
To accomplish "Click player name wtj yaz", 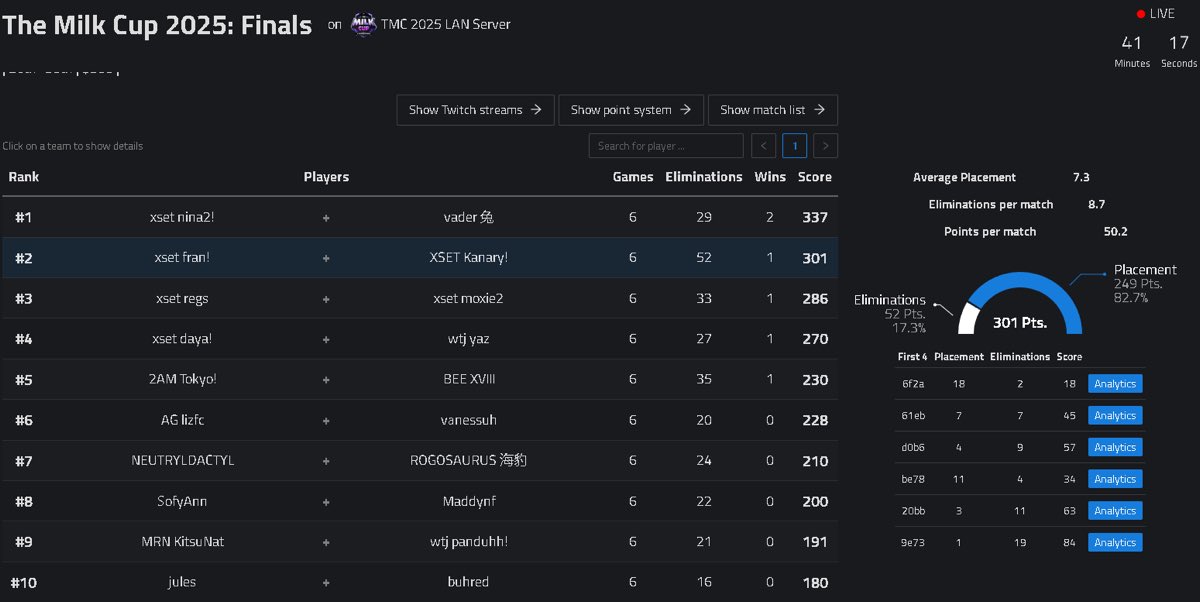I will 468,339.
